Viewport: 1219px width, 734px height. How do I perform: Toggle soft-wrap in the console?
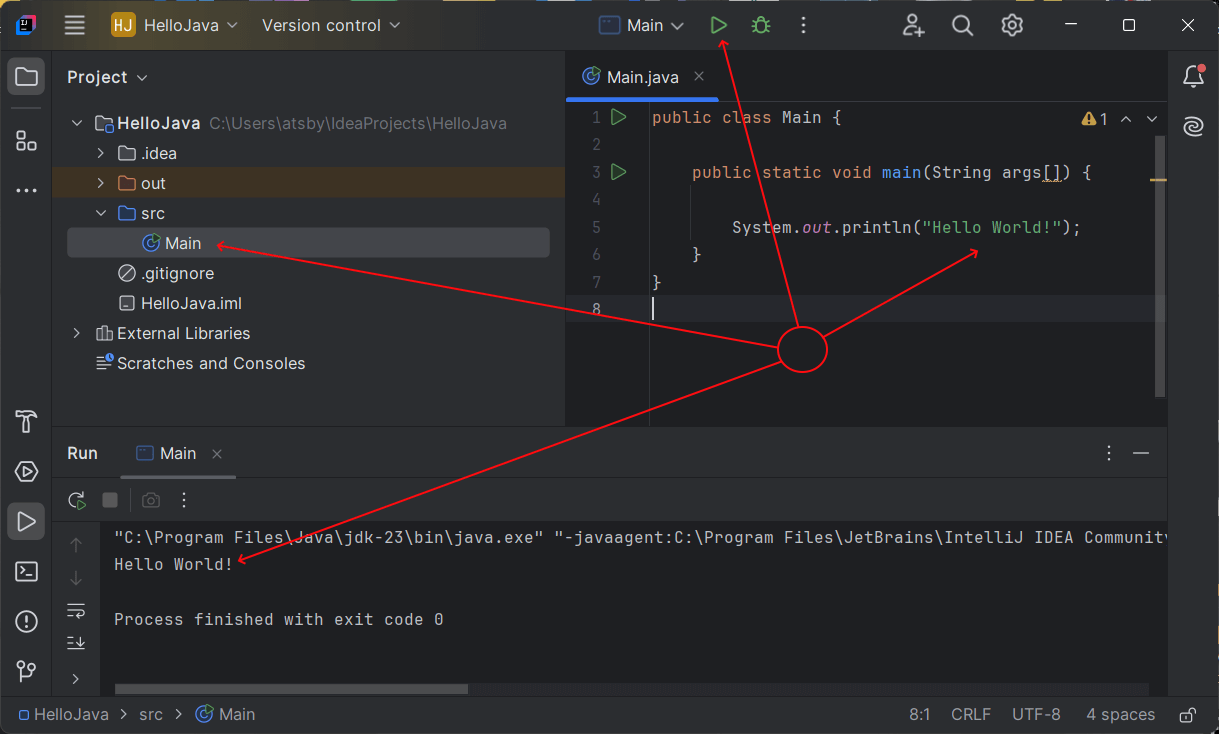pyautogui.click(x=76, y=610)
